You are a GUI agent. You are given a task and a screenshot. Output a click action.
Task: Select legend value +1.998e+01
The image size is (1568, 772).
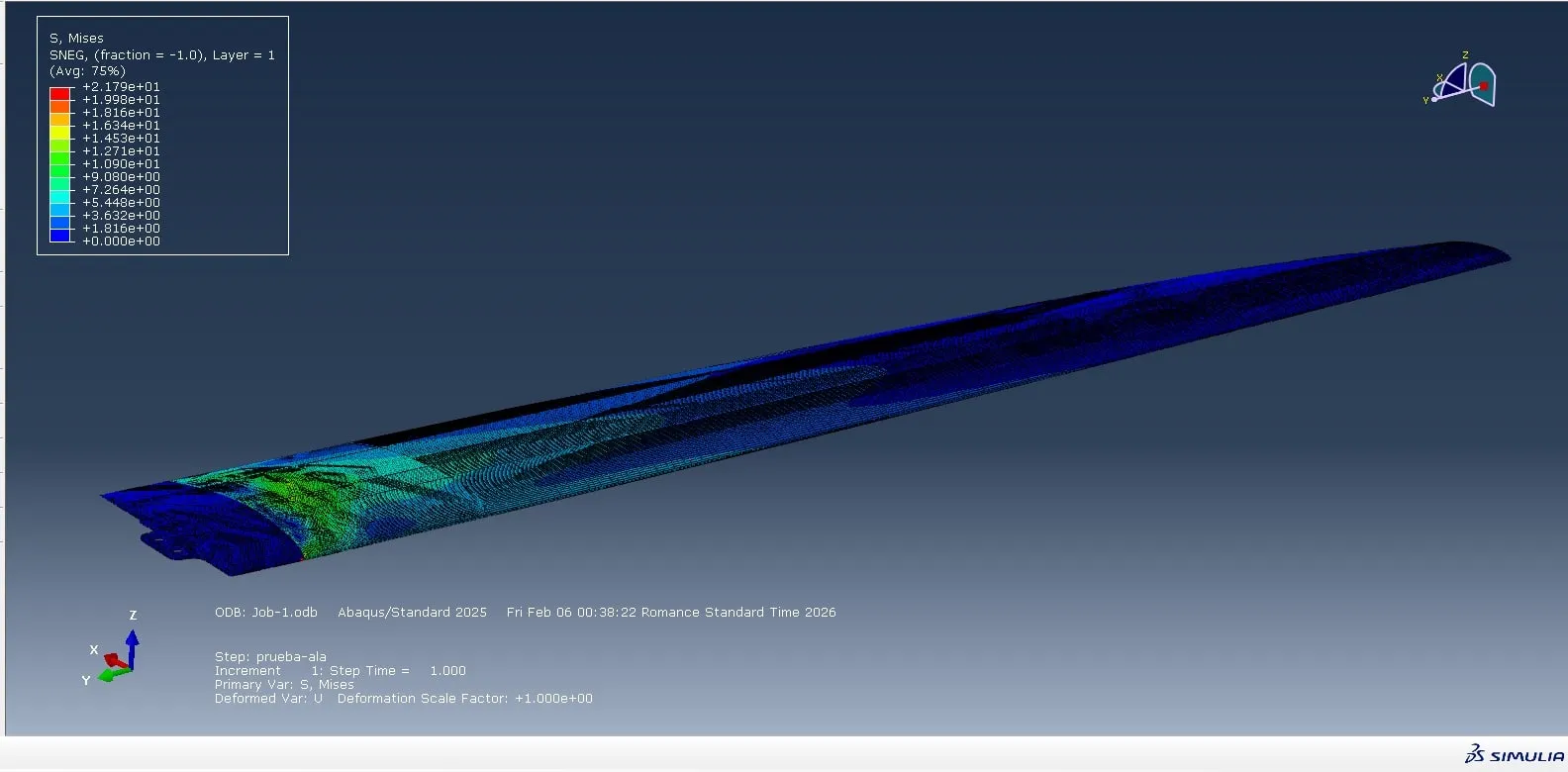(x=121, y=100)
